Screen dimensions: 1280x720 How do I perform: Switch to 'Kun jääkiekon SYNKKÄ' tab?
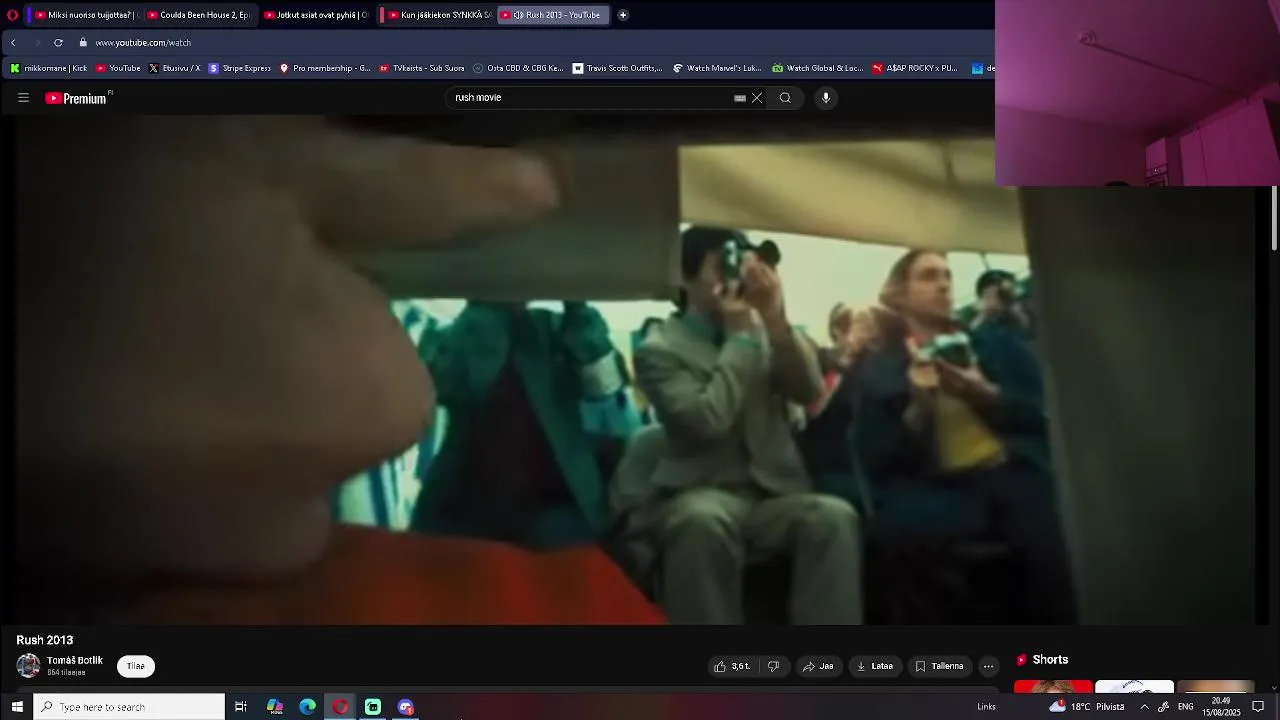click(x=440, y=15)
